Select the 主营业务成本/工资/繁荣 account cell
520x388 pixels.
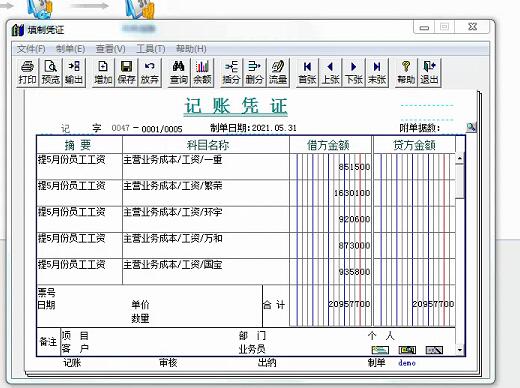point(206,193)
